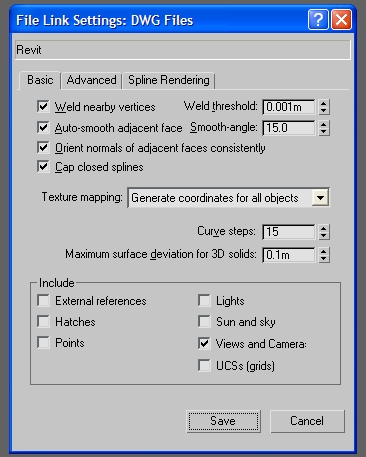Open the Spline Rendering tab
Image resolution: width=366 pixels, height=457 pixels.
click(169, 80)
